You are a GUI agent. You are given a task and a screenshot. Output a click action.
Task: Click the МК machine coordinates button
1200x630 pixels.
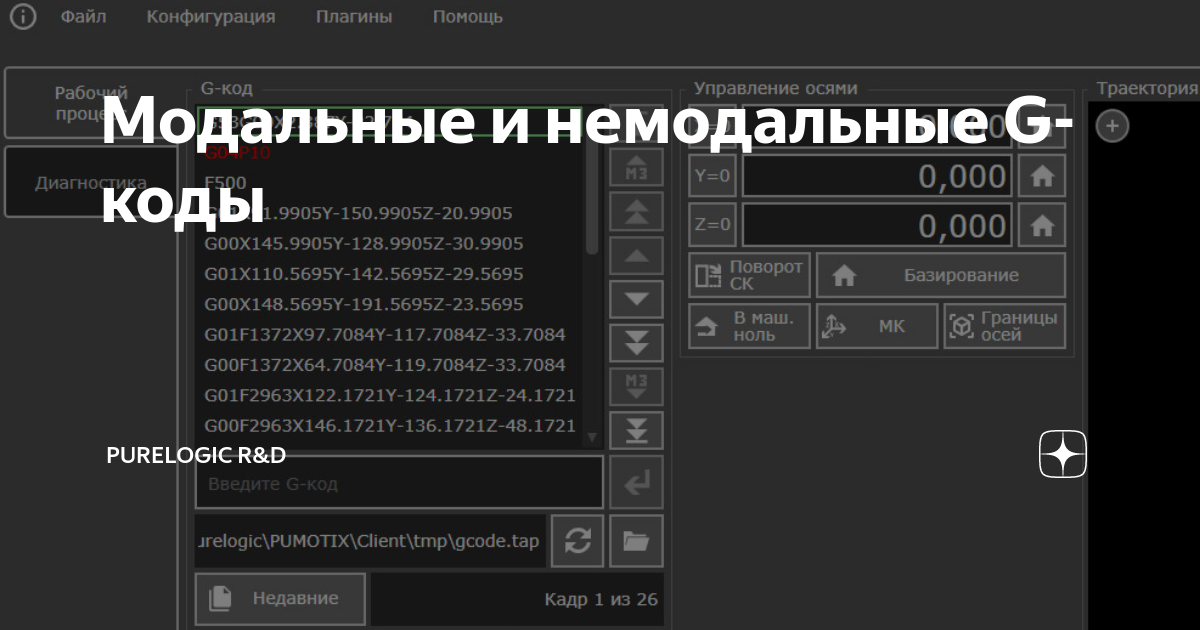[877, 326]
